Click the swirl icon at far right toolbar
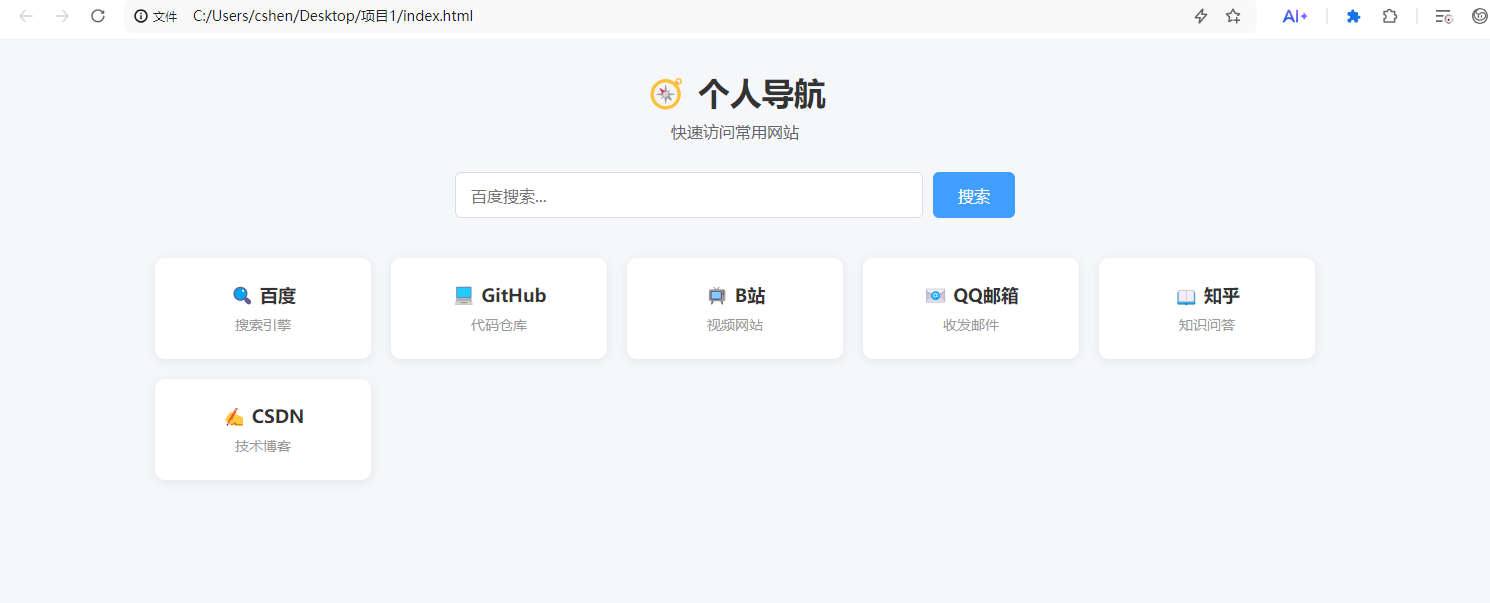The width and height of the screenshot is (1490, 603). 1479,16
